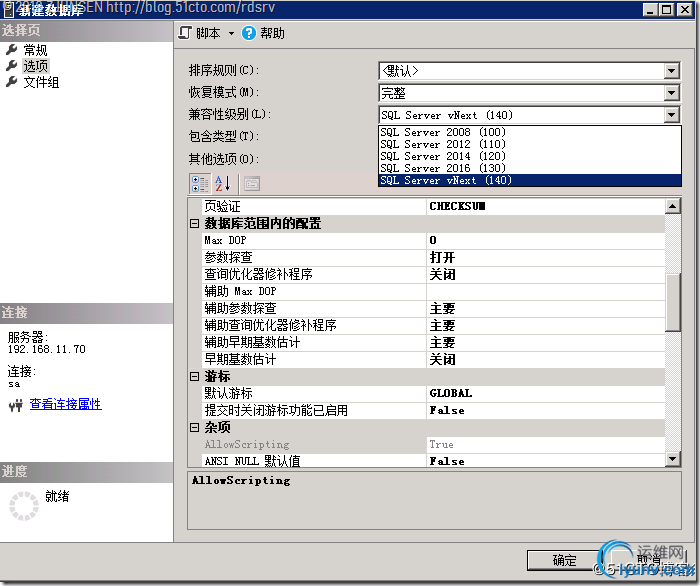The width and height of the screenshot is (700, 586).
Task: Select the ANSI NULL 默认值 row
Action: (433, 461)
